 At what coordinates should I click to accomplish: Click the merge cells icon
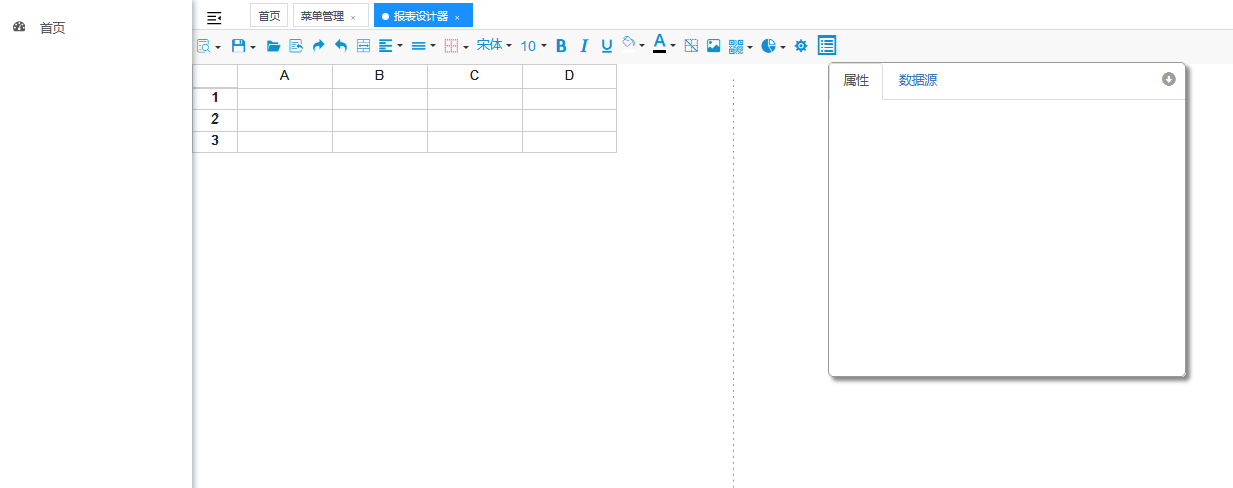point(363,46)
